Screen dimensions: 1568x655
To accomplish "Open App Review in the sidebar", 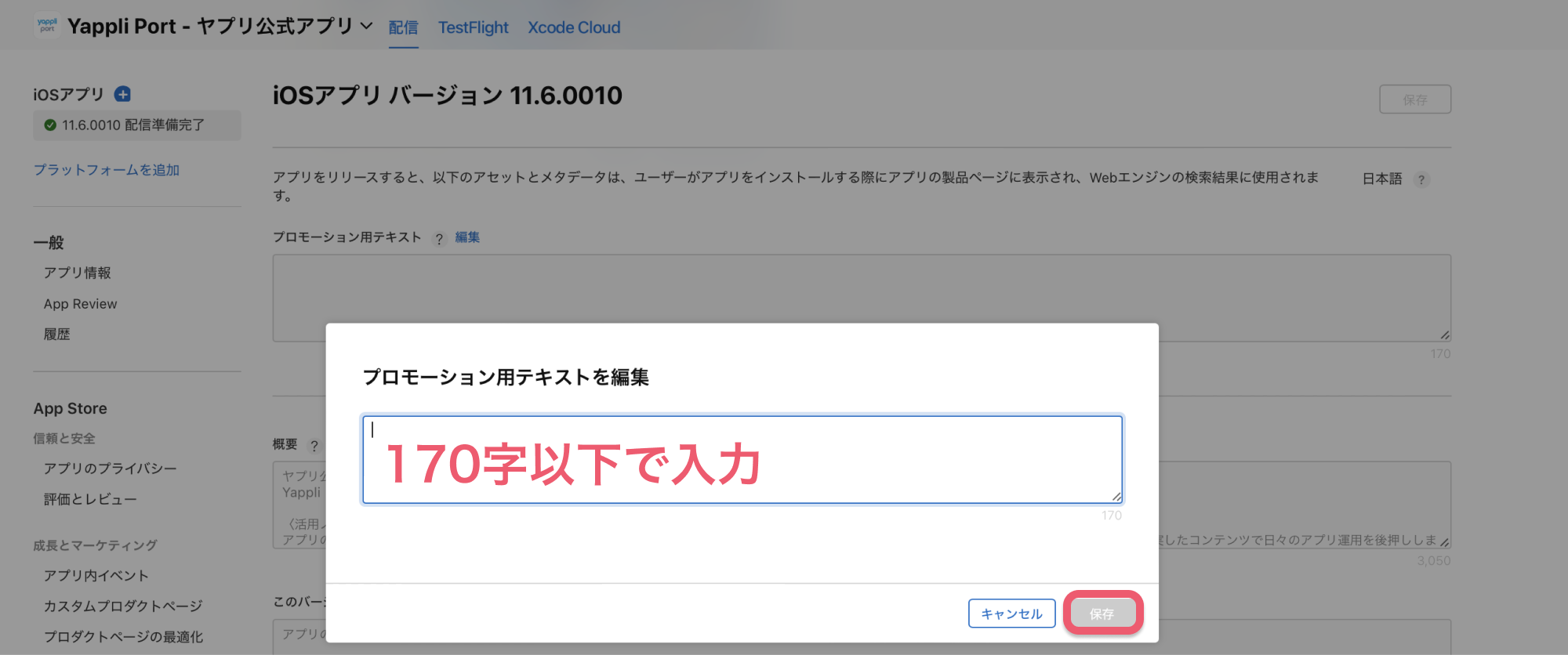I will point(80,304).
